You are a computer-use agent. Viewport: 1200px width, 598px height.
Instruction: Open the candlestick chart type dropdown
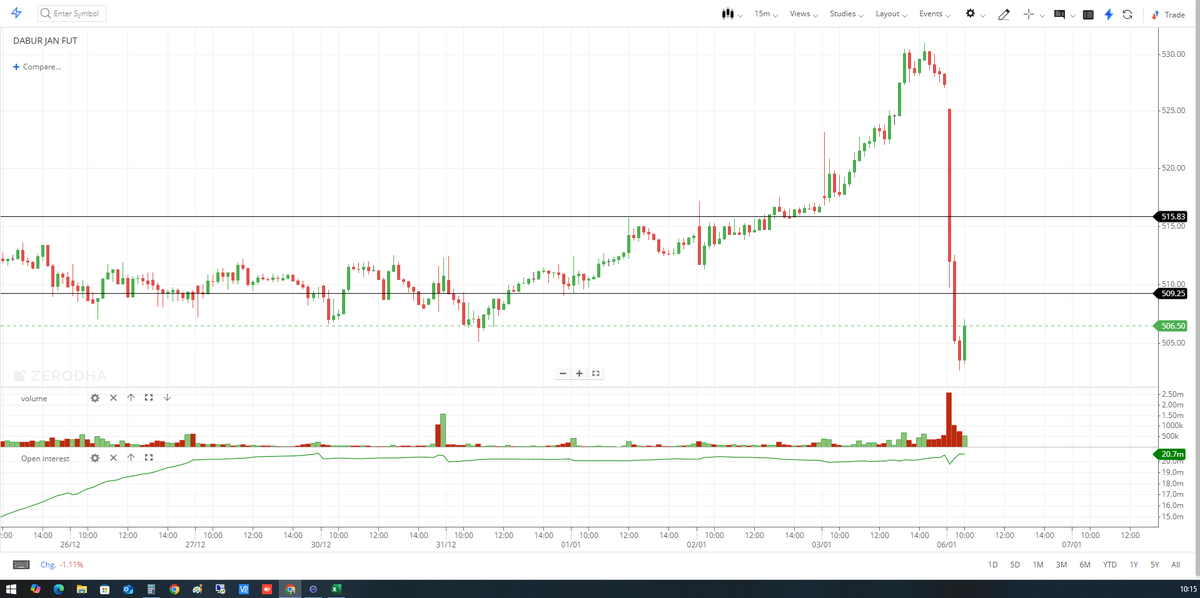tap(732, 14)
